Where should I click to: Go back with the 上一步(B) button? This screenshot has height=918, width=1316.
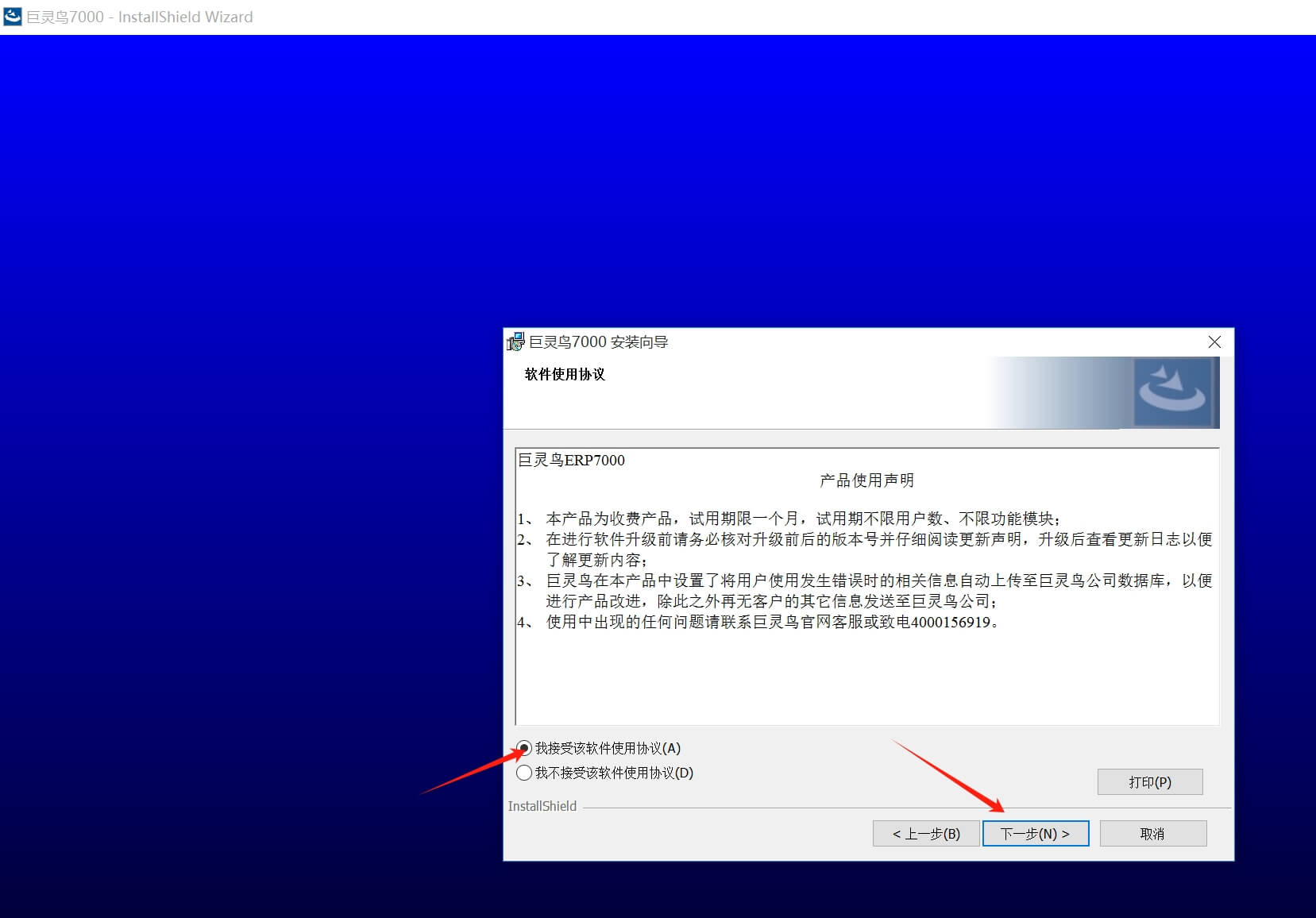click(x=925, y=834)
